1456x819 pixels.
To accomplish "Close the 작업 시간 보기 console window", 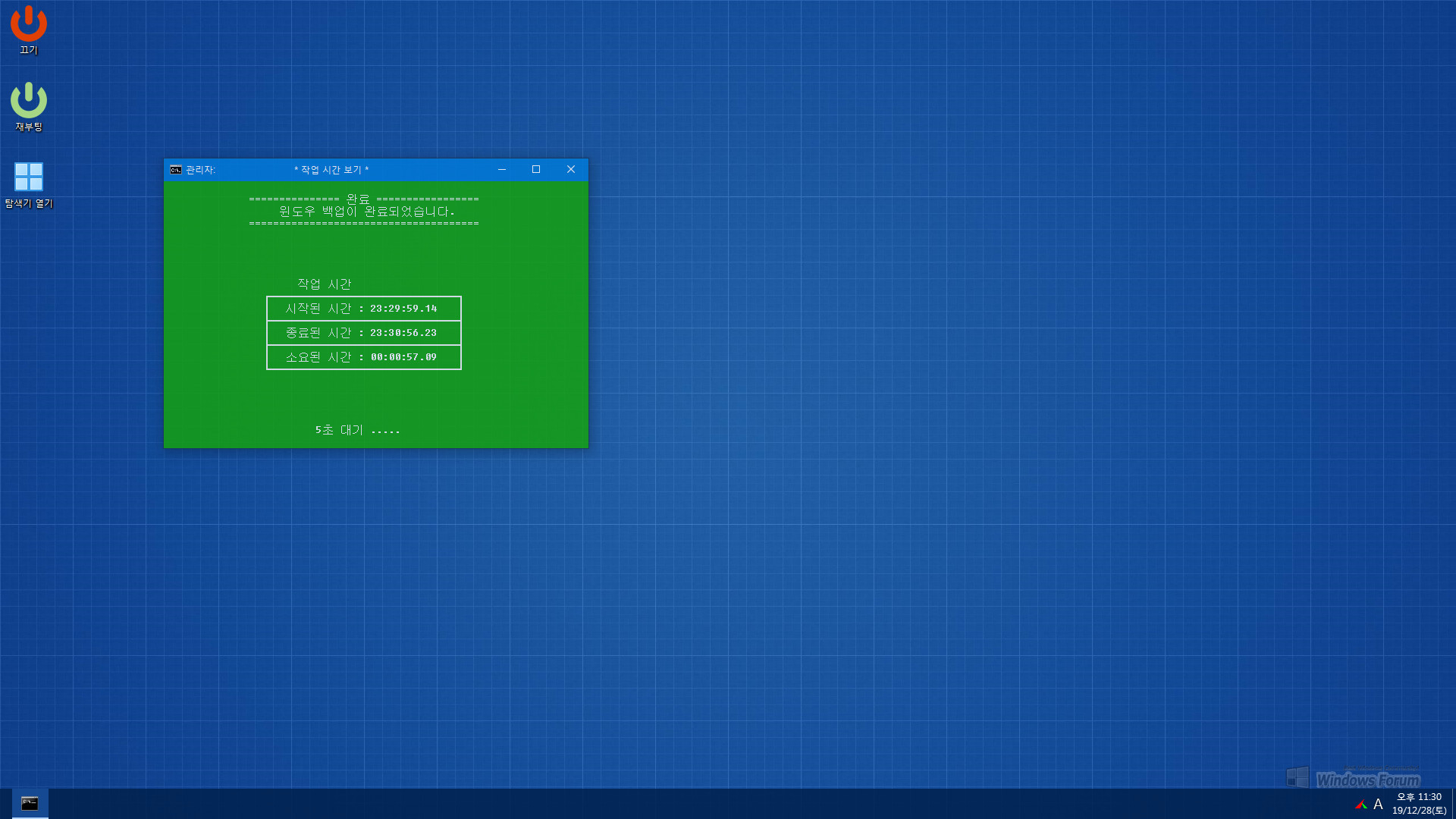I will point(571,170).
